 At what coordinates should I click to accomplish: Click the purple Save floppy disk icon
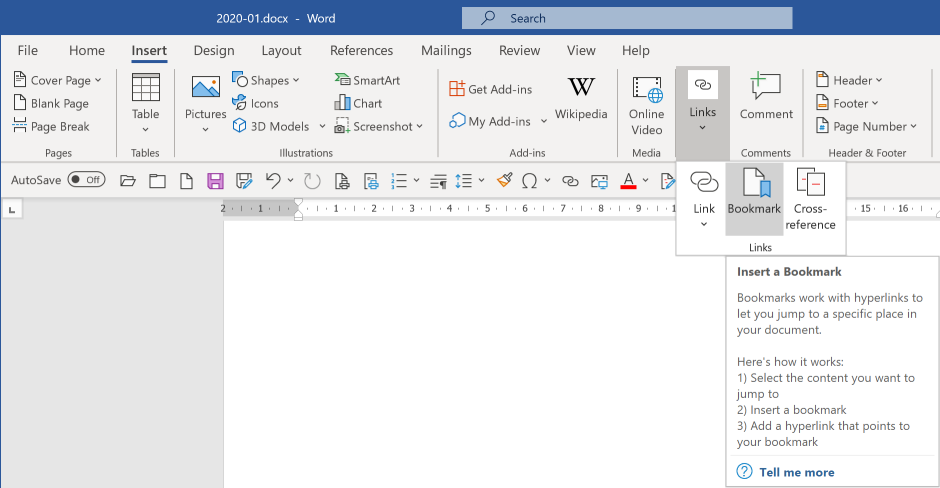[215, 180]
